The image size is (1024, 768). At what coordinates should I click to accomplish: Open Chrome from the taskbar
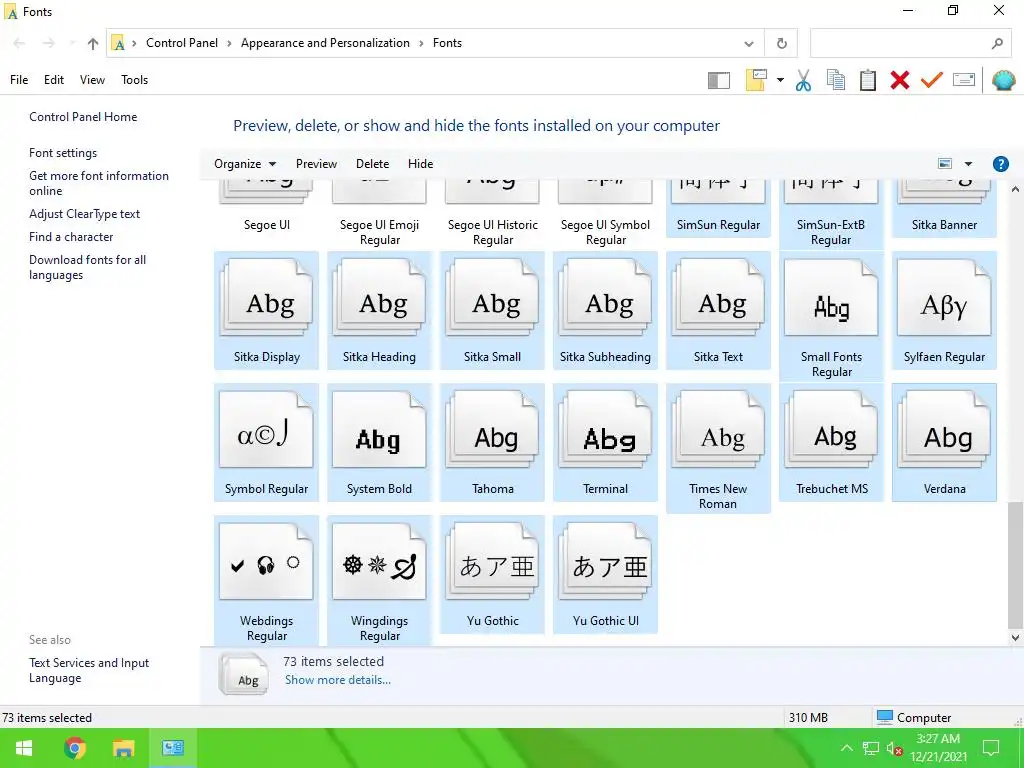tap(74, 748)
